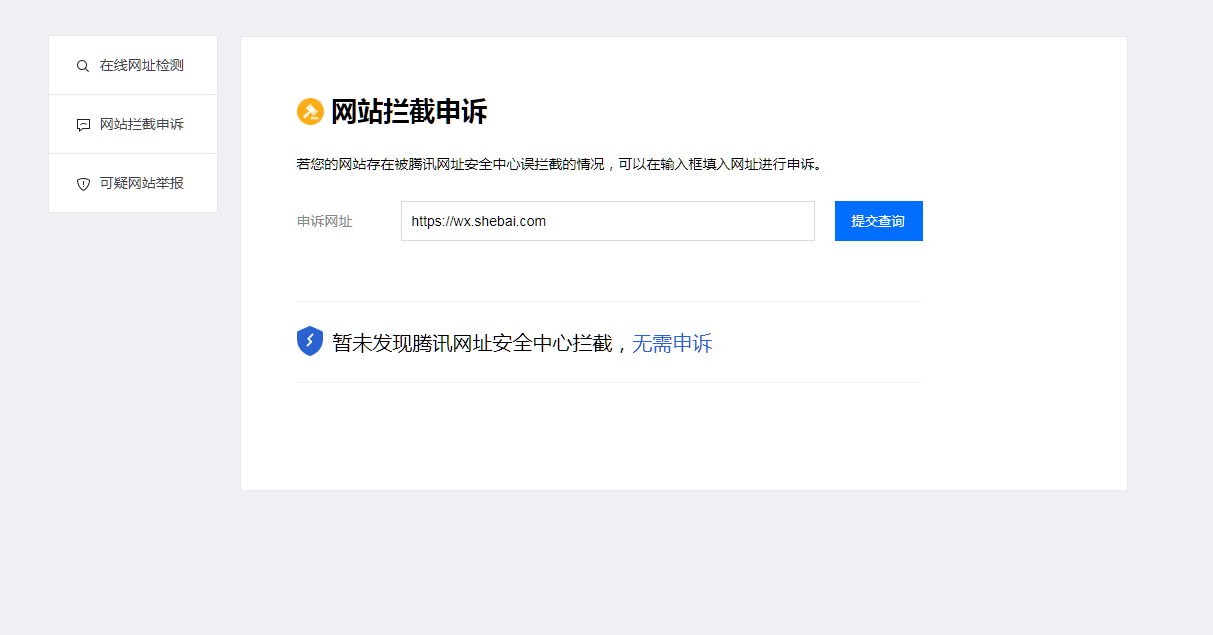Click the description sentence starting with 若您的网站
1213x635 pixels.
coord(560,164)
